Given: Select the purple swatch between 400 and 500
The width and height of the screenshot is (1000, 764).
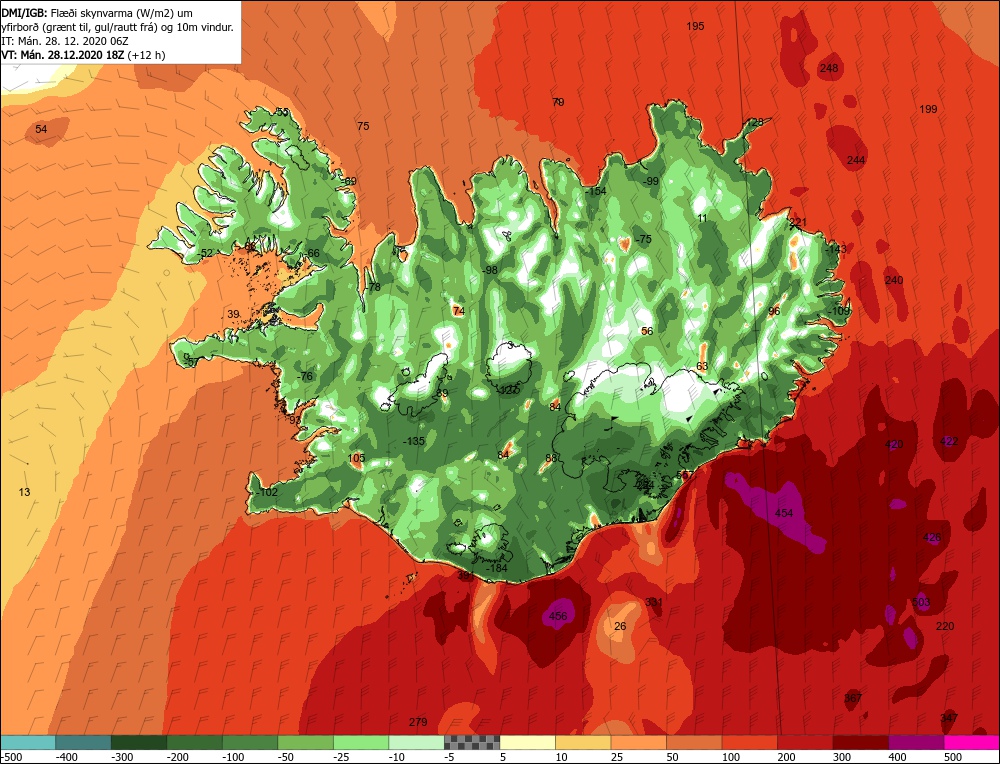Looking at the screenshot, I should pyautogui.click(x=916, y=742).
